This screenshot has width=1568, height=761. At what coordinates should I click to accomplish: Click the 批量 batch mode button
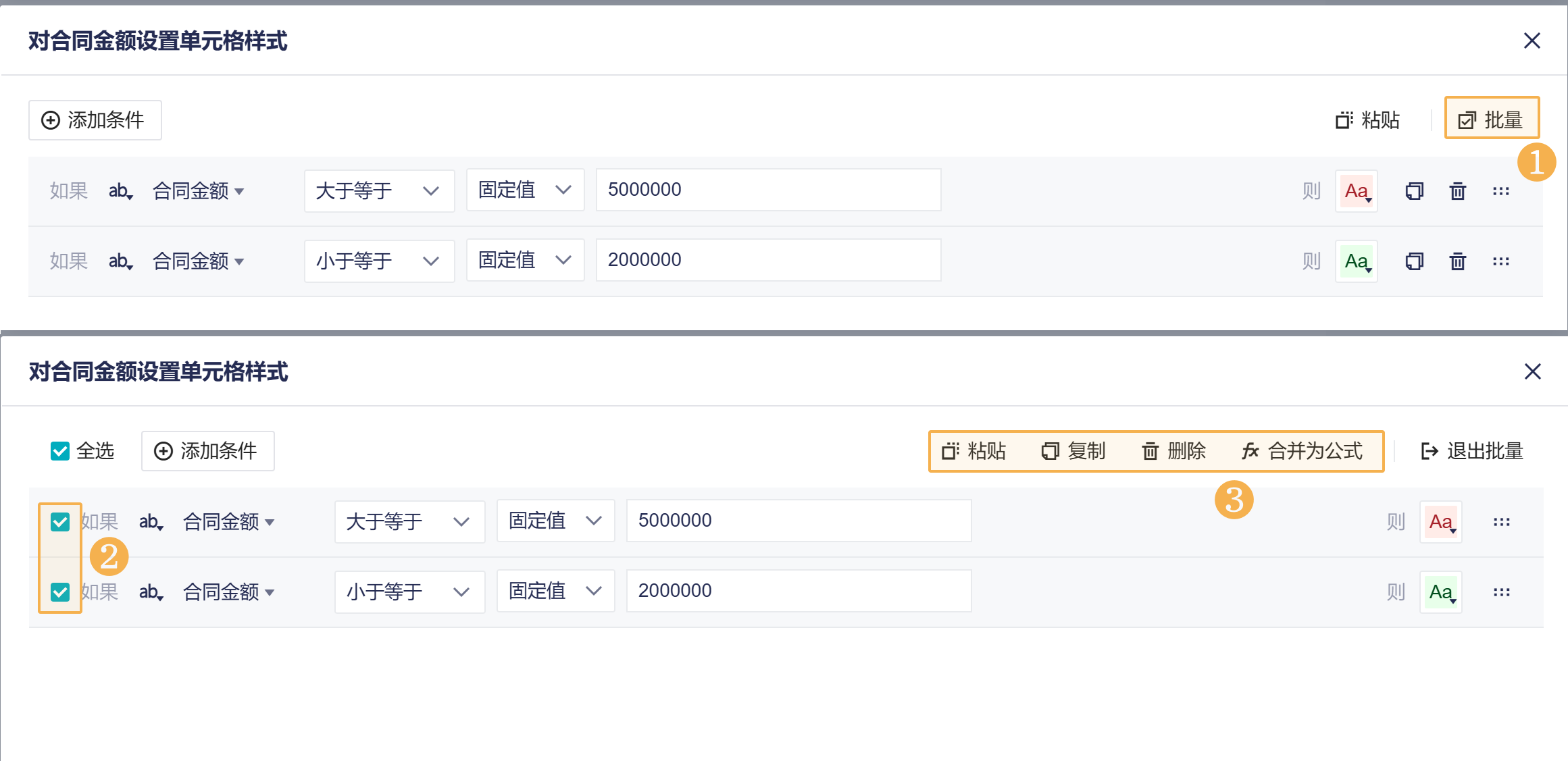coord(1491,120)
